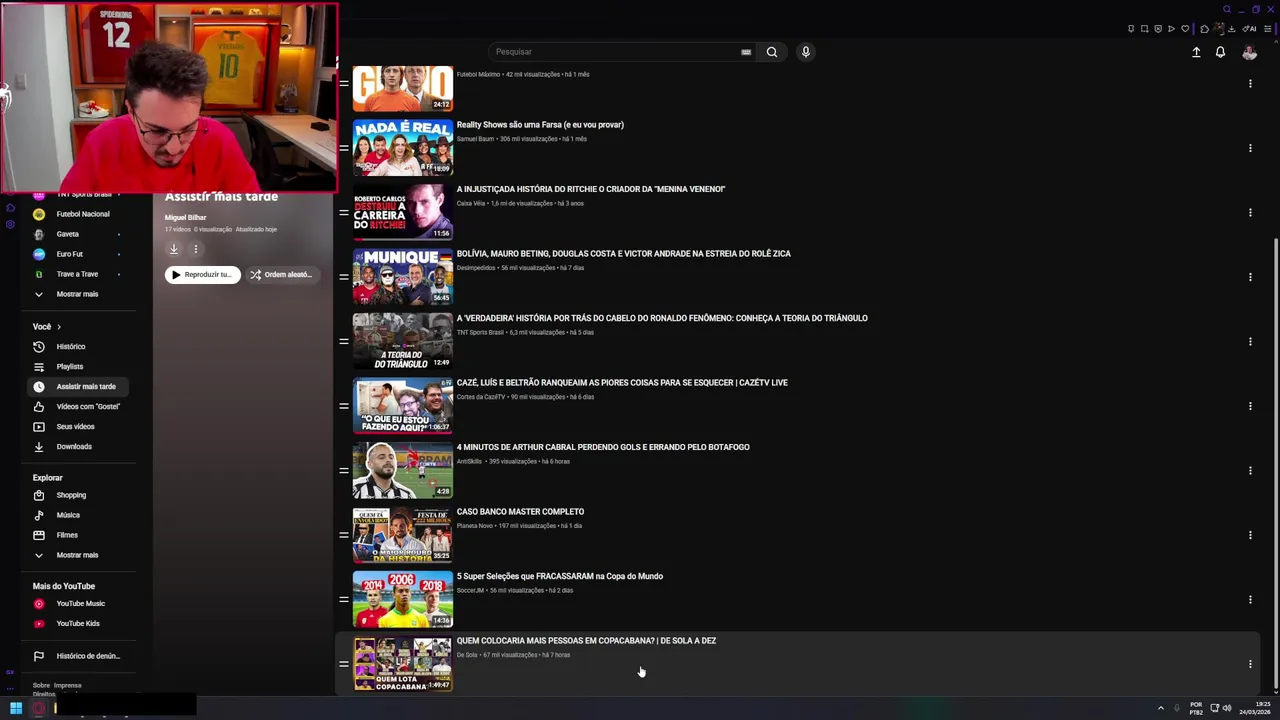Click the Opera GX taskbar icon
This screenshot has height=720, width=1280.
(x=39, y=708)
